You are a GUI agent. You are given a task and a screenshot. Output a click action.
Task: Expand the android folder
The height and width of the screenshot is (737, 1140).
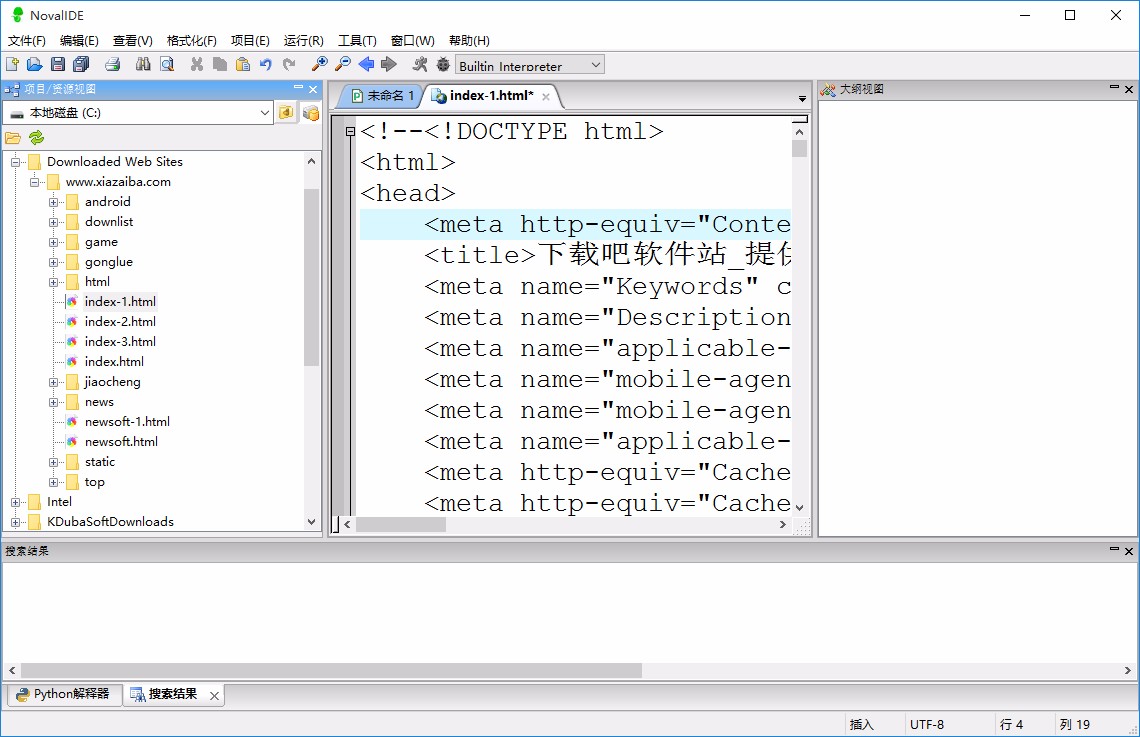[x=53, y=202]
